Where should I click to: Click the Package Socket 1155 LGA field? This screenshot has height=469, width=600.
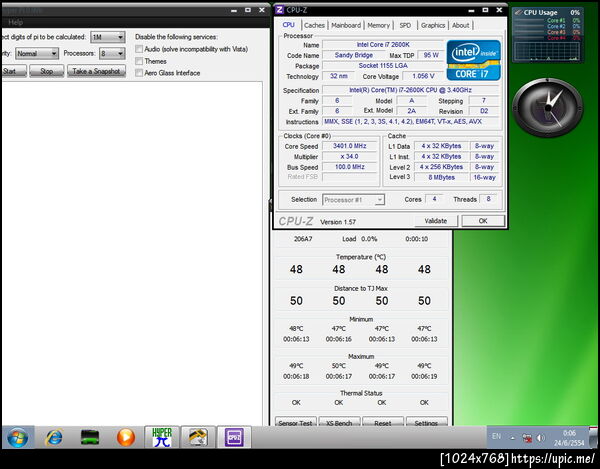pyautogui.click(x=383, y=65)
